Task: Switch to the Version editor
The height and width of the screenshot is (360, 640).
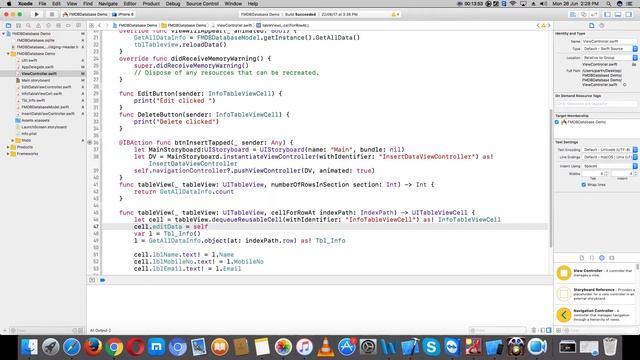Action: [594, 14]
